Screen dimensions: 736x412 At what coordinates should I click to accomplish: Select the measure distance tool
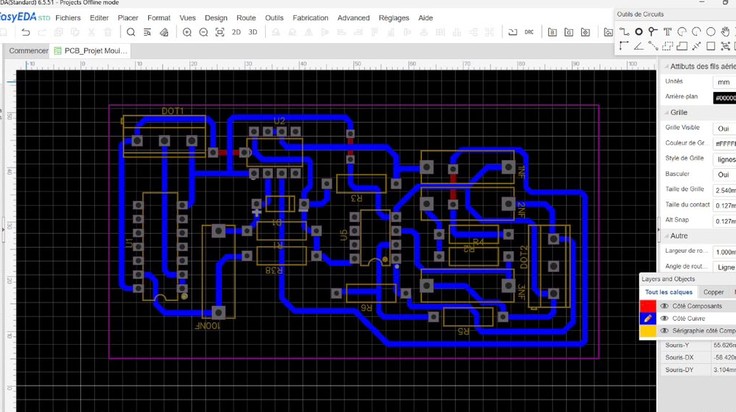697,46
